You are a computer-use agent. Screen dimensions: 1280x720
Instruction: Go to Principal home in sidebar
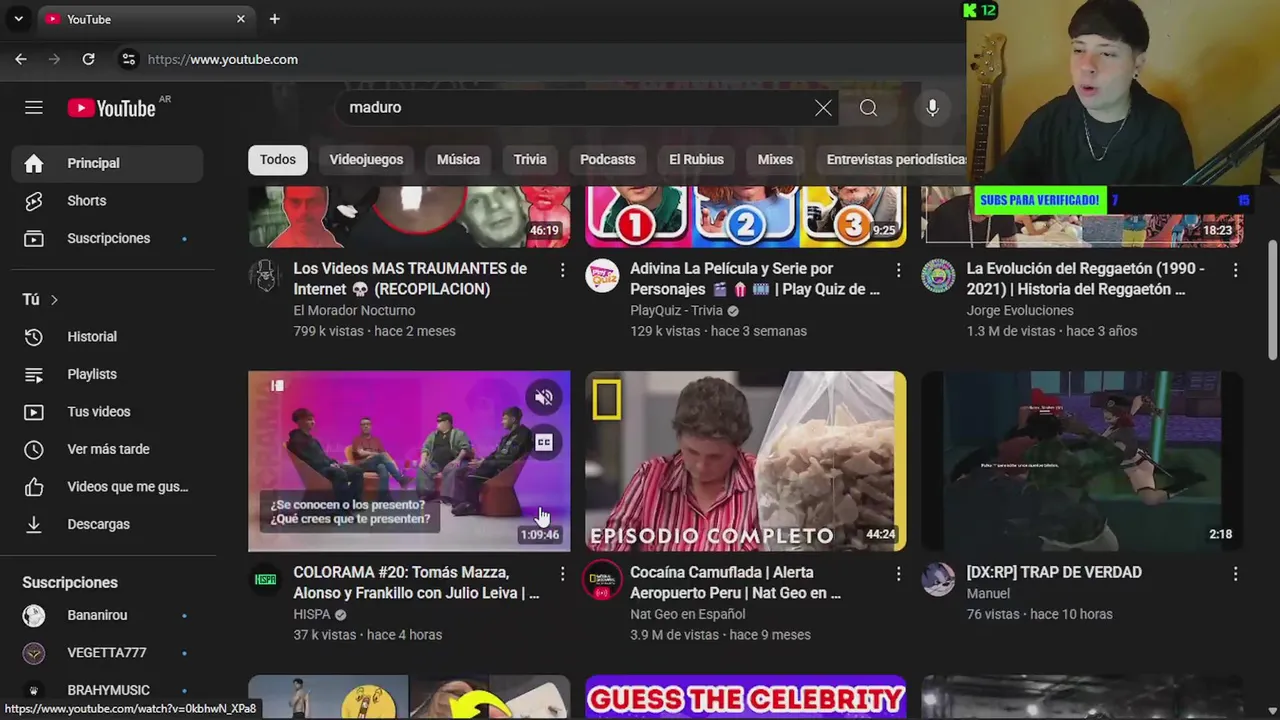tap(107, 163)
